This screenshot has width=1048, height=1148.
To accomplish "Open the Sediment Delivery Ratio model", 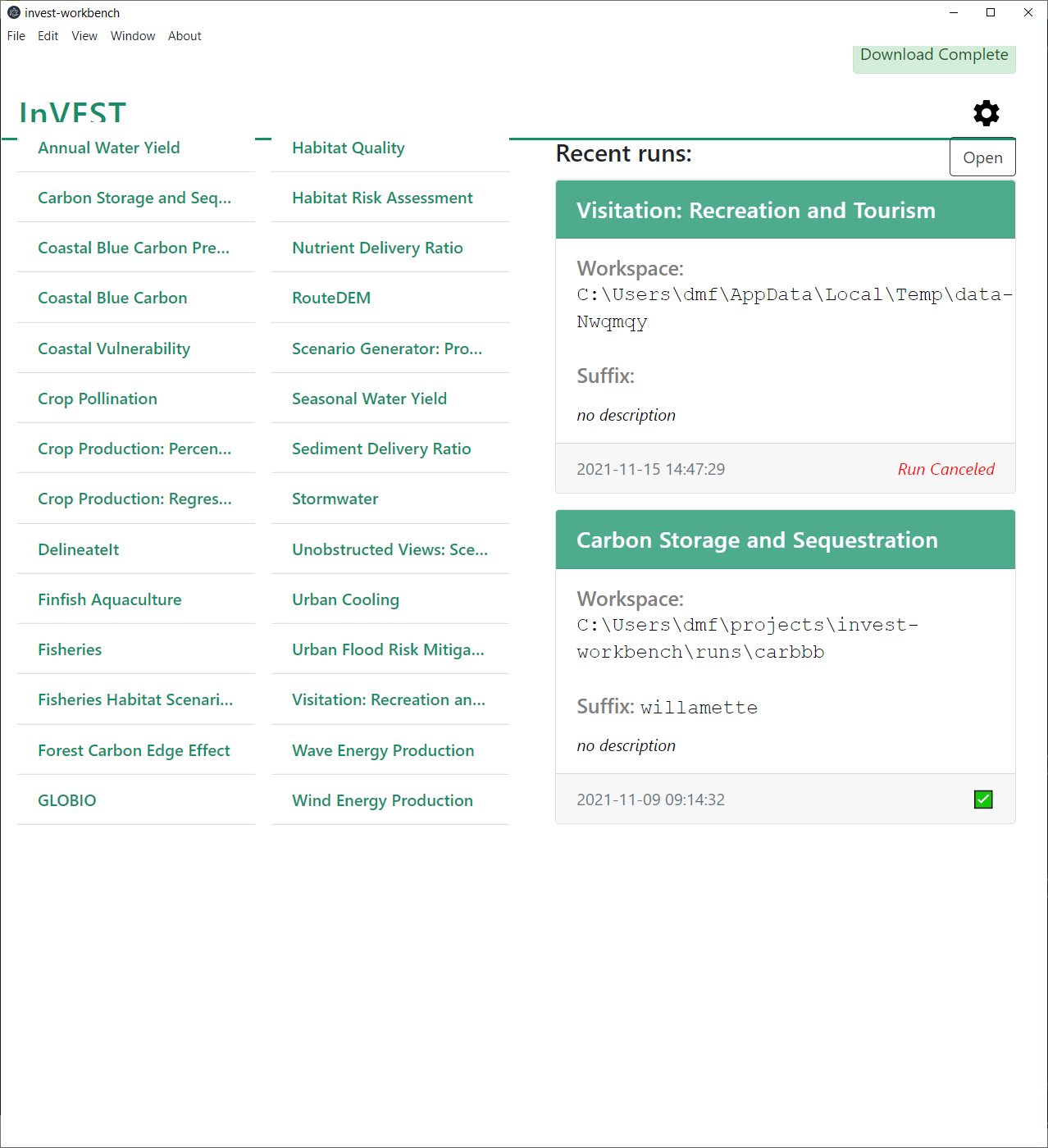I will (x=381, y=449).
